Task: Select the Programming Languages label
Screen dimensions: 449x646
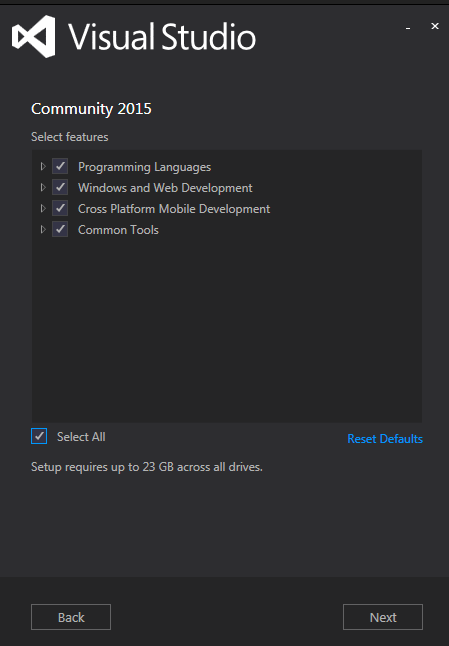Action: [x=145, y=167]
